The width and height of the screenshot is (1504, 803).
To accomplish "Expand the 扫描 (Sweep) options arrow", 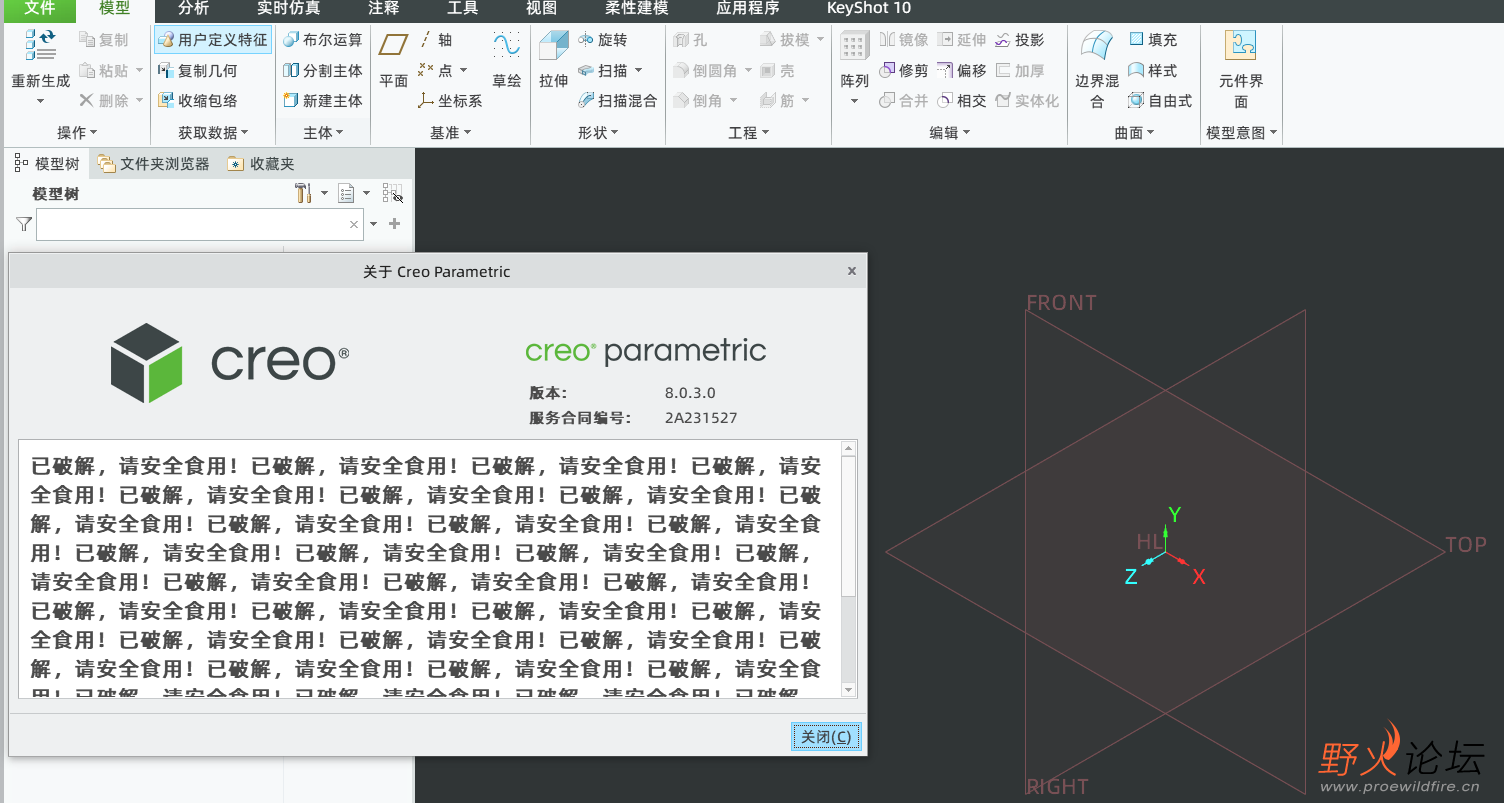I will click(x=639, y=71).
